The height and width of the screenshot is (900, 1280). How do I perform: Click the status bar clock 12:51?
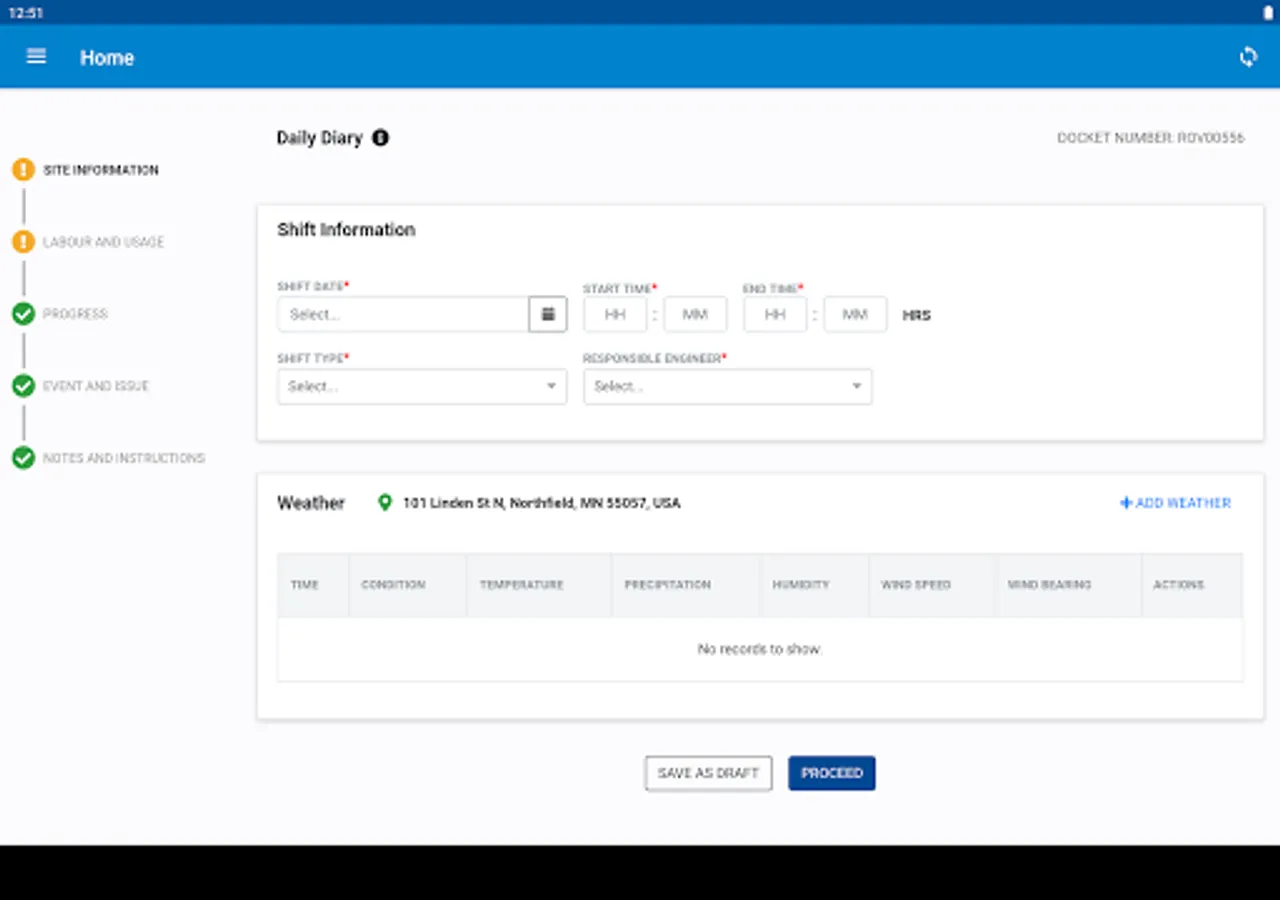coord(26,13)
